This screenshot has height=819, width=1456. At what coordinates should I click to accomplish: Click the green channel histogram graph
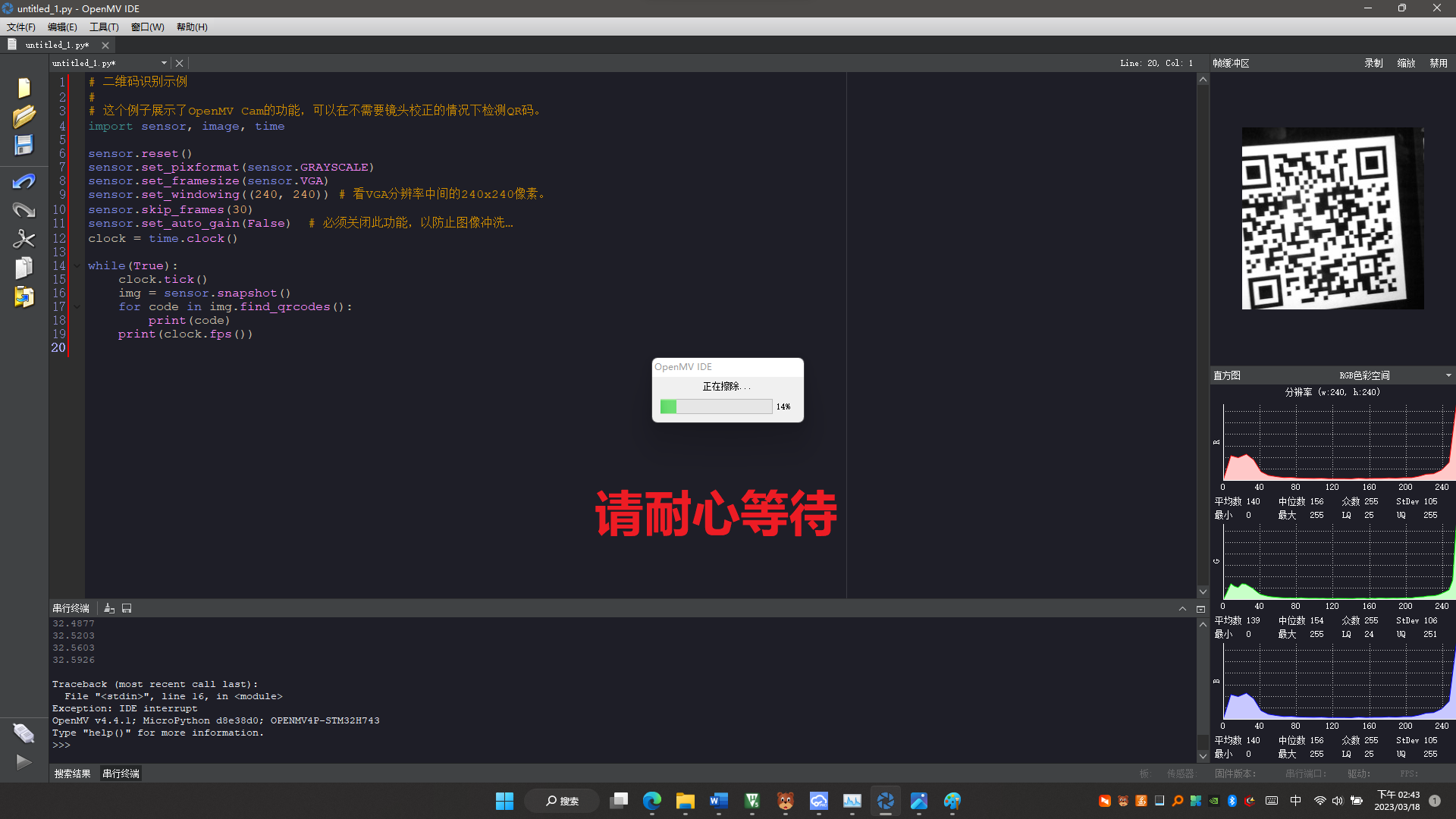[1338, 561]
